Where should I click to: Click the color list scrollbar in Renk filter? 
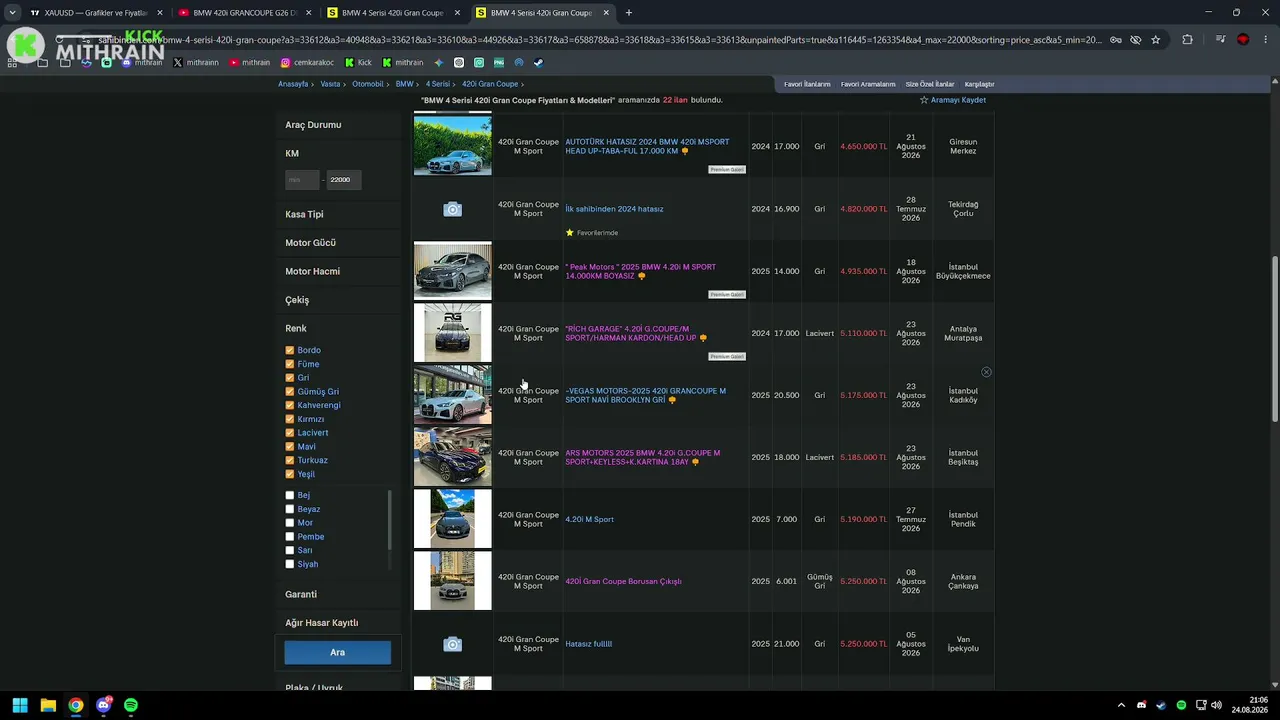click(x=390, y=521)
